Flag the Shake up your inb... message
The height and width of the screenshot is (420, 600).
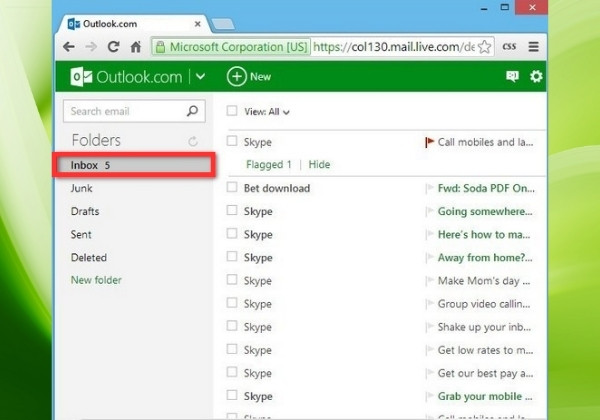point(430,327)
